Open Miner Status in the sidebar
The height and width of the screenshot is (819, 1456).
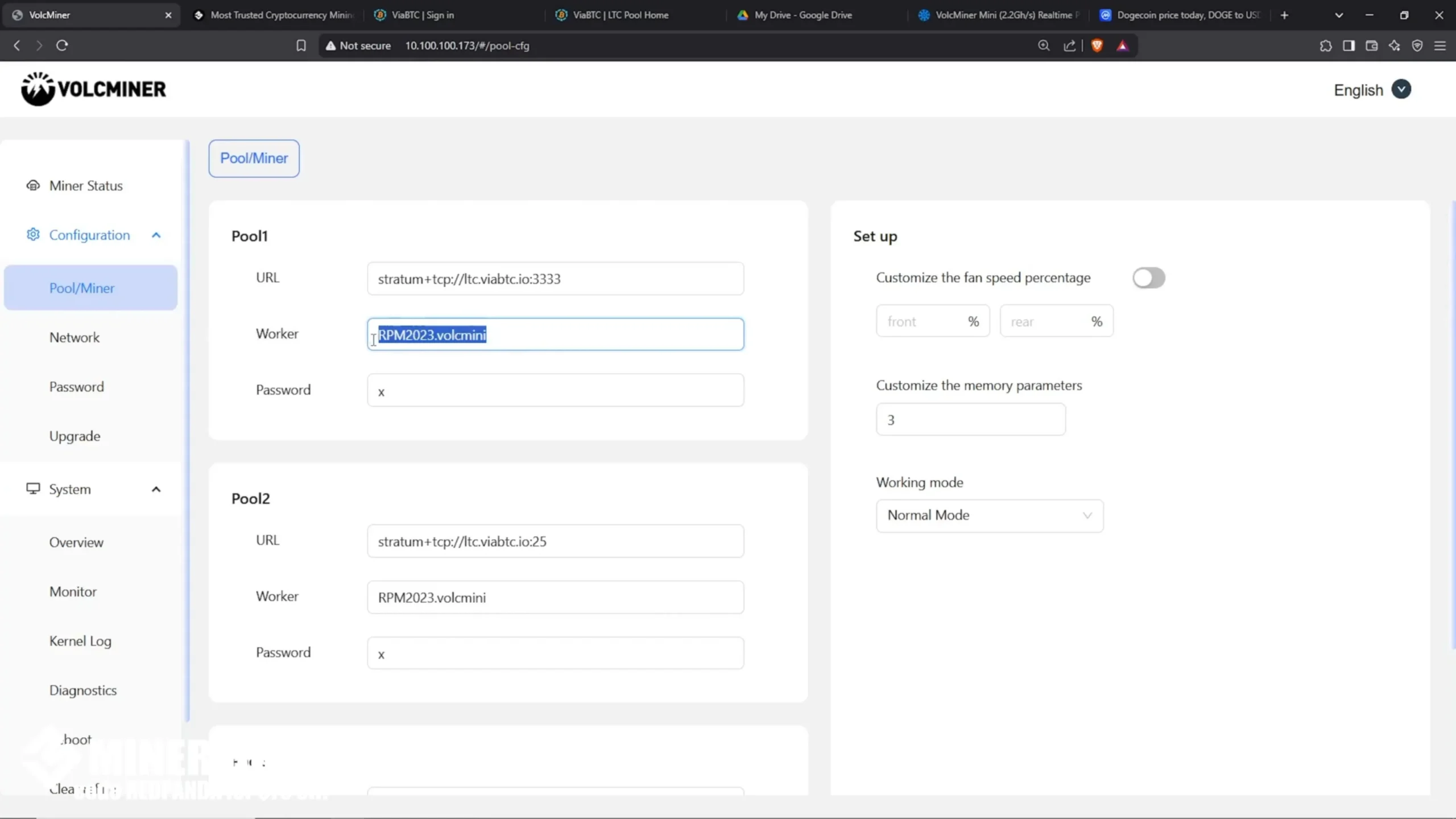[x=86, y=185]
